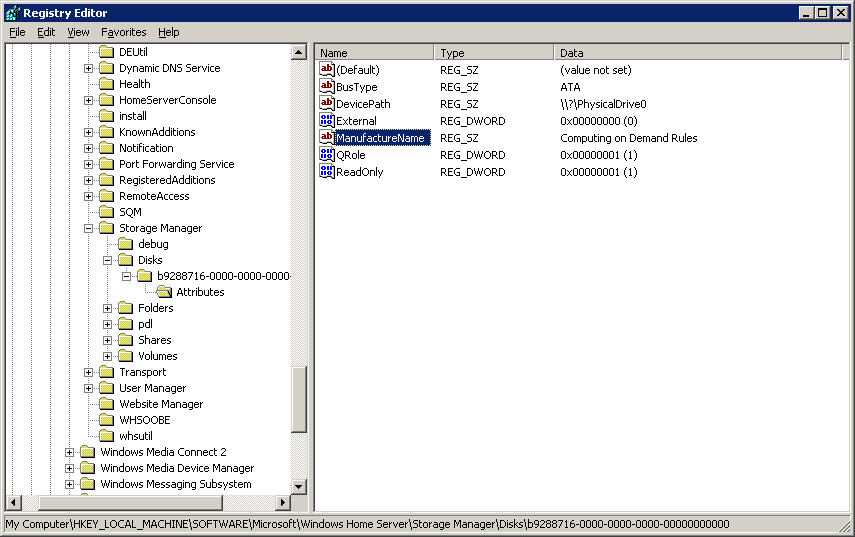Click the folder icon next to Health
The image size is (855, 537).
107,84
